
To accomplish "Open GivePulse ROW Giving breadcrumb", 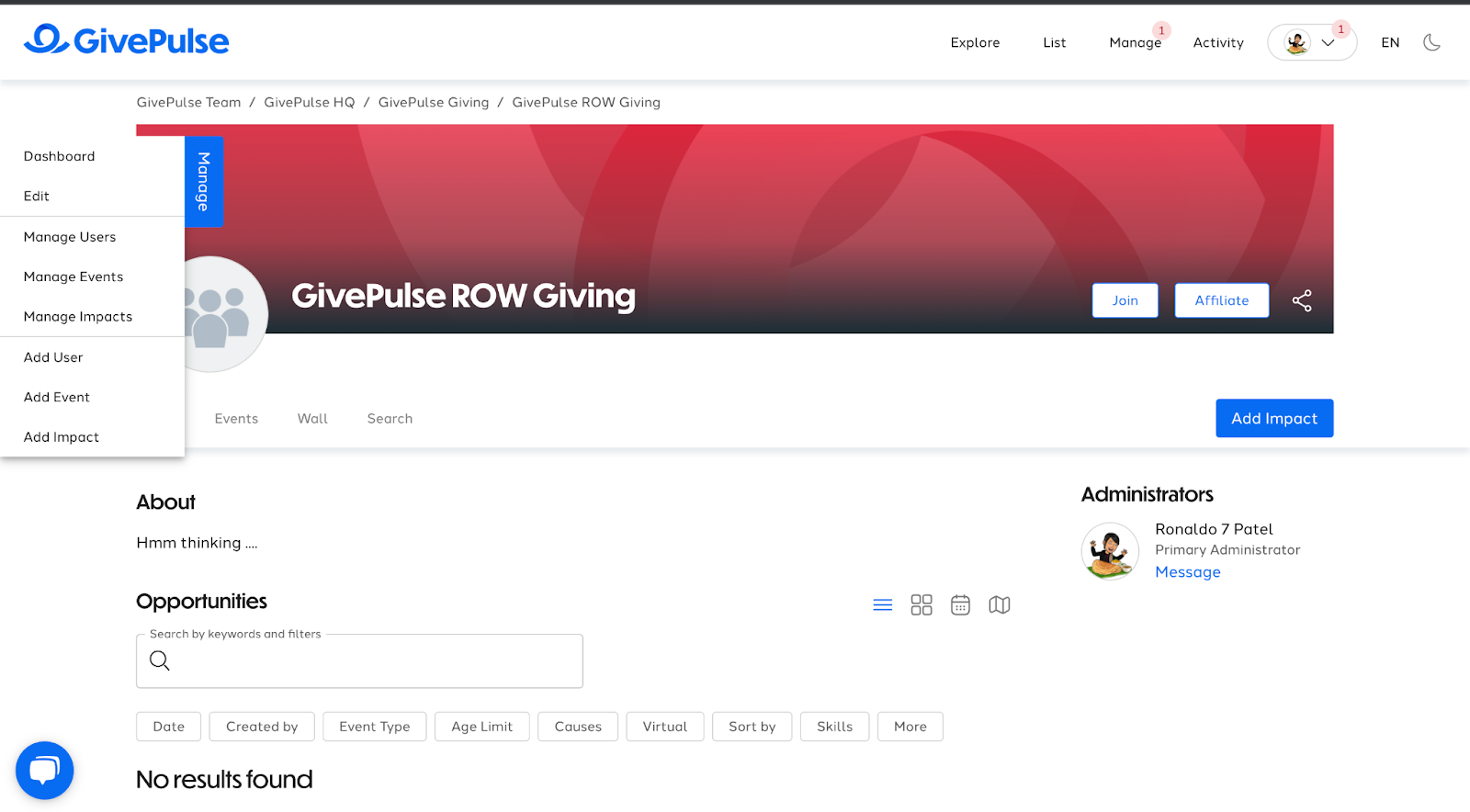I will pos(586,102).
